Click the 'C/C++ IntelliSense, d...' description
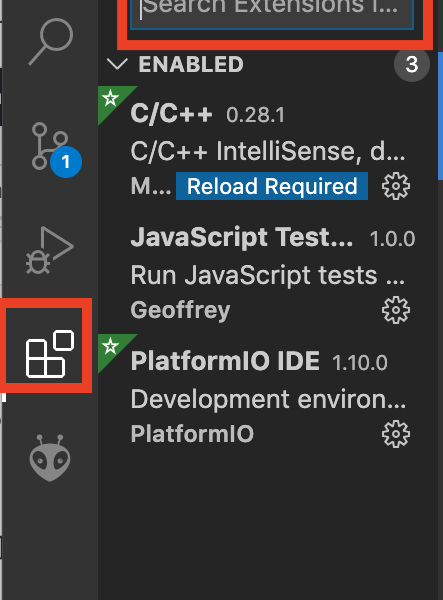 coord(268,151)
